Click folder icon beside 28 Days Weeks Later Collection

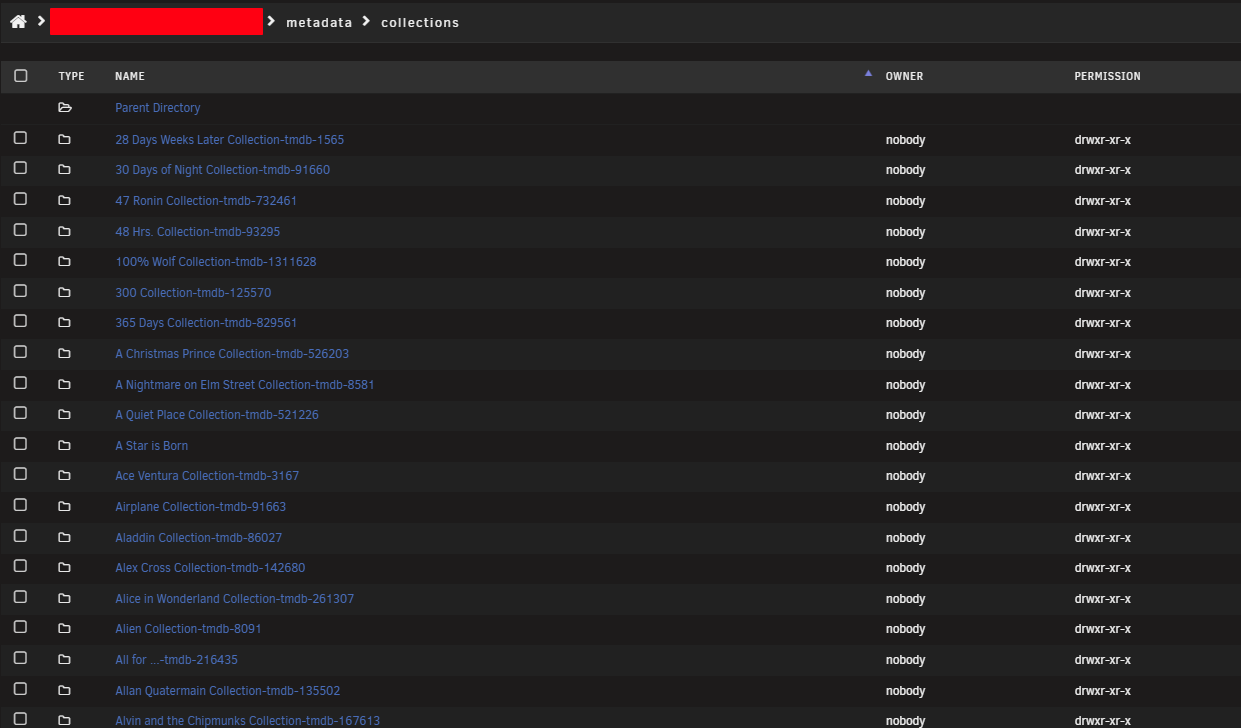(65, 139)
